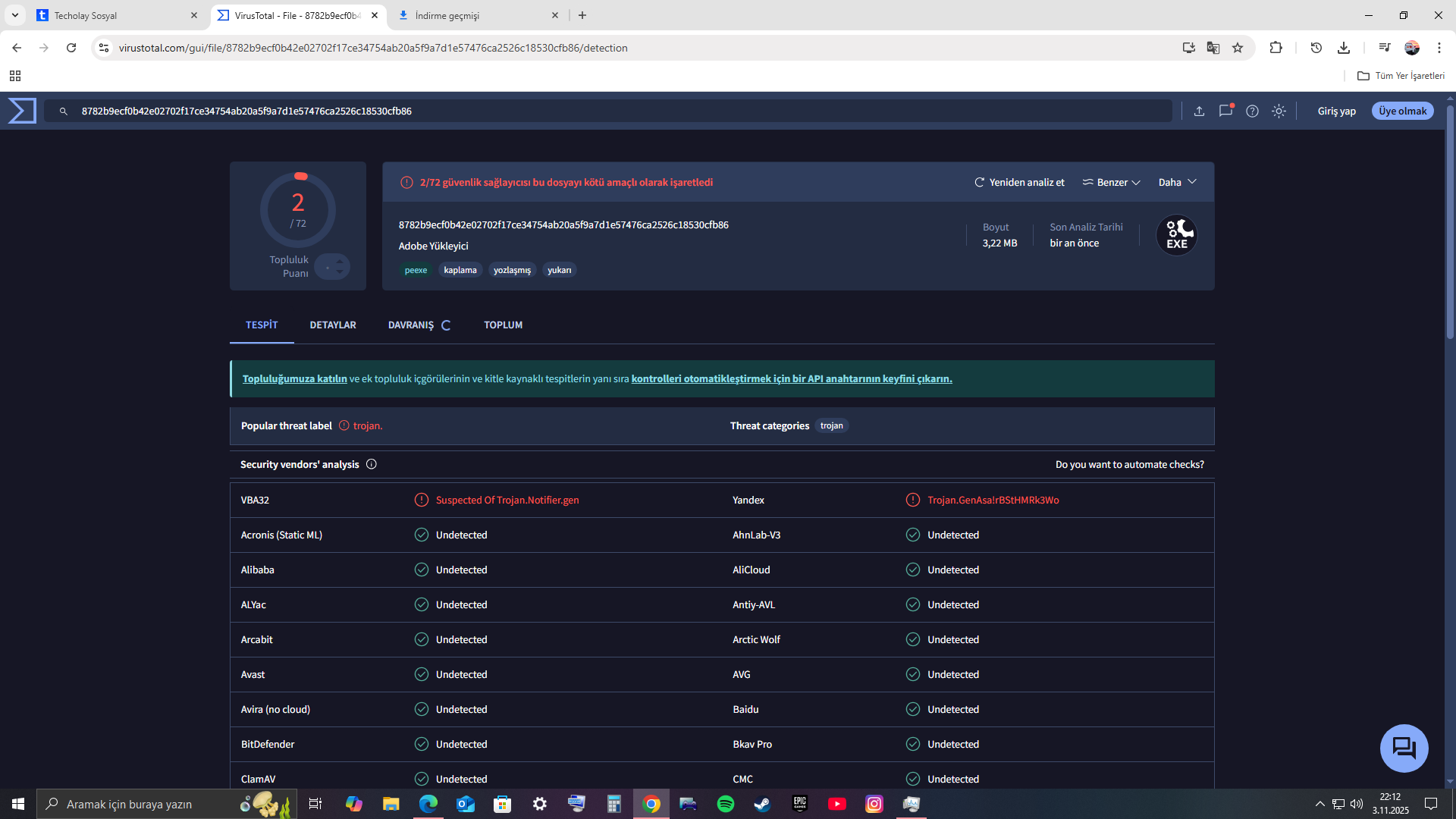Click Do you want to automate checks link
The width and height of the screenshot is (1456, 819).
pyautogui.click(x=1130, y=464)
